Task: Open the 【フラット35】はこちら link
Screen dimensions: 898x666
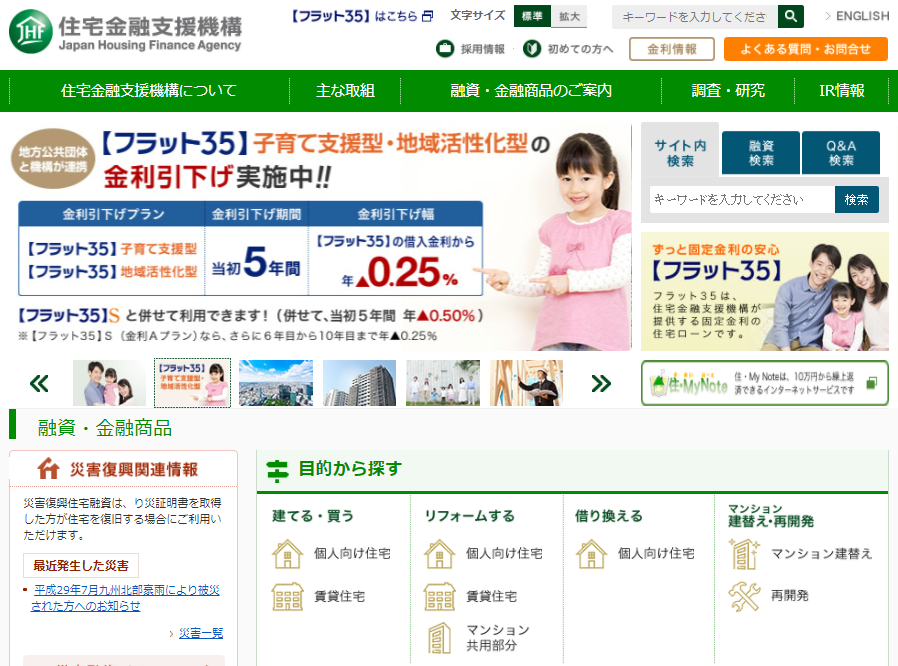Action: (x=355, y=16)
